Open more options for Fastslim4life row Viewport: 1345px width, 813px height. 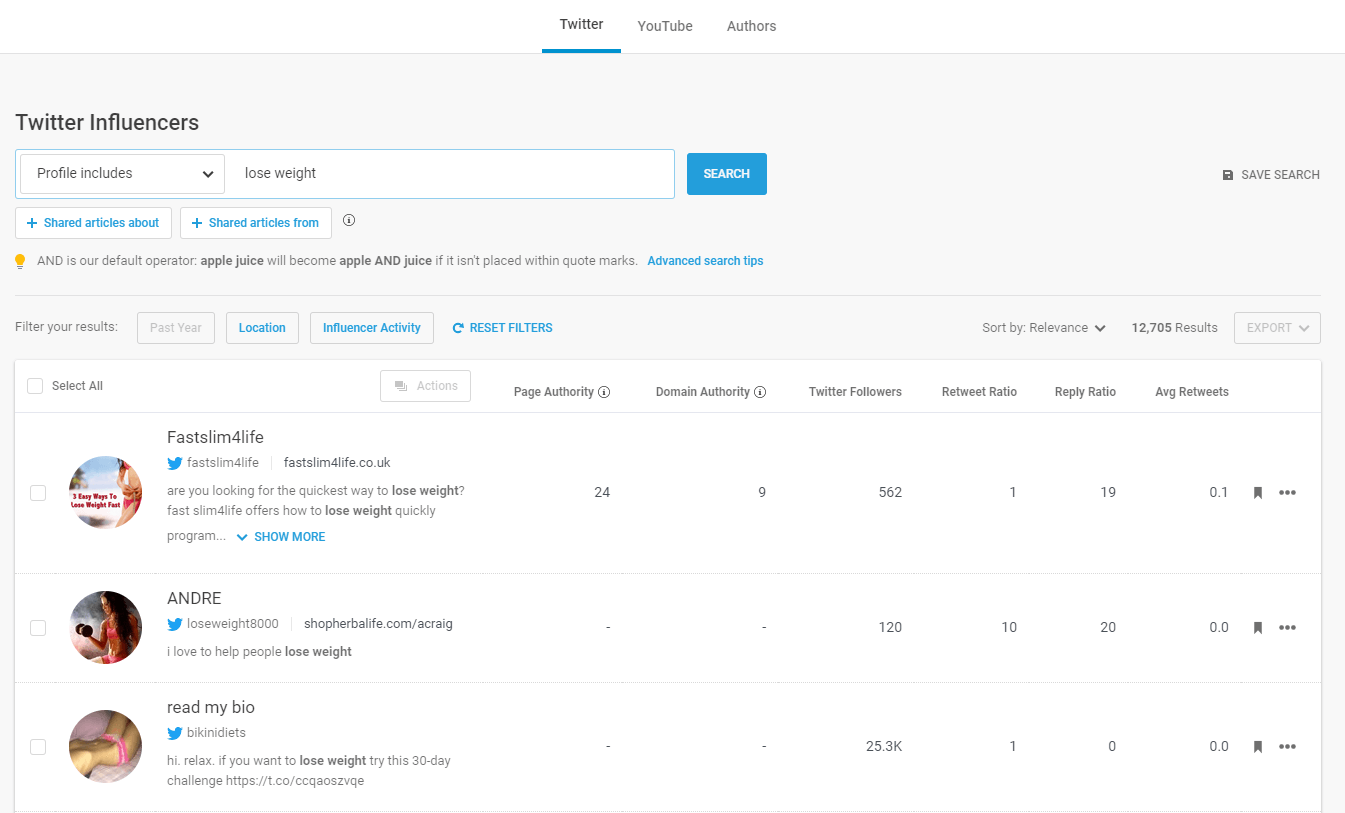1287,492
